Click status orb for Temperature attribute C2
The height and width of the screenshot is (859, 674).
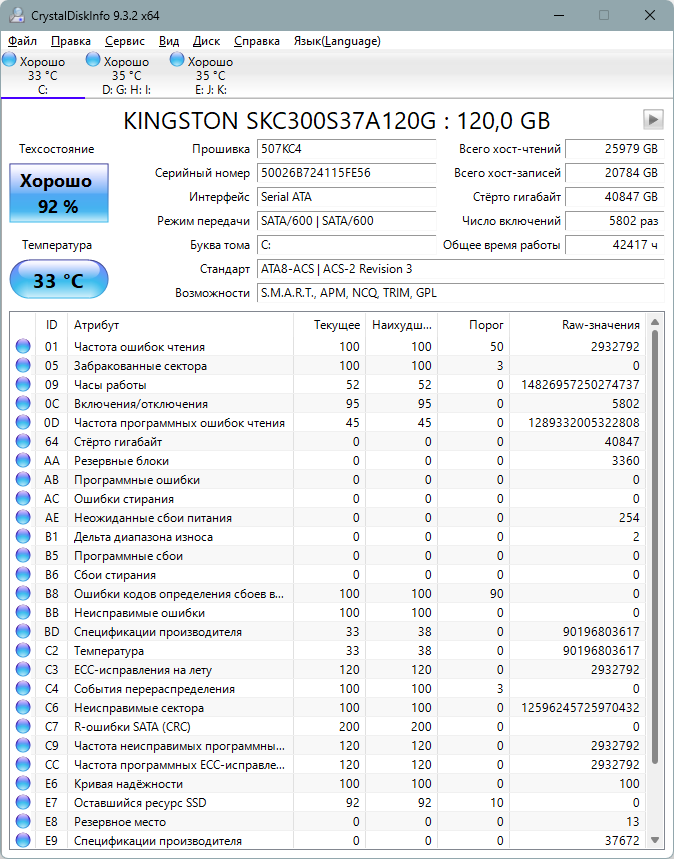click(23, 651)
